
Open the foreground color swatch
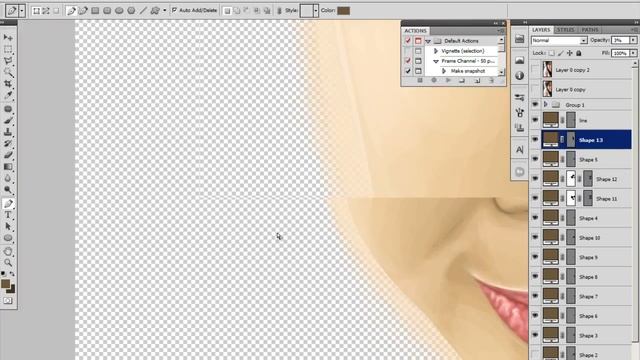[5, 284]
